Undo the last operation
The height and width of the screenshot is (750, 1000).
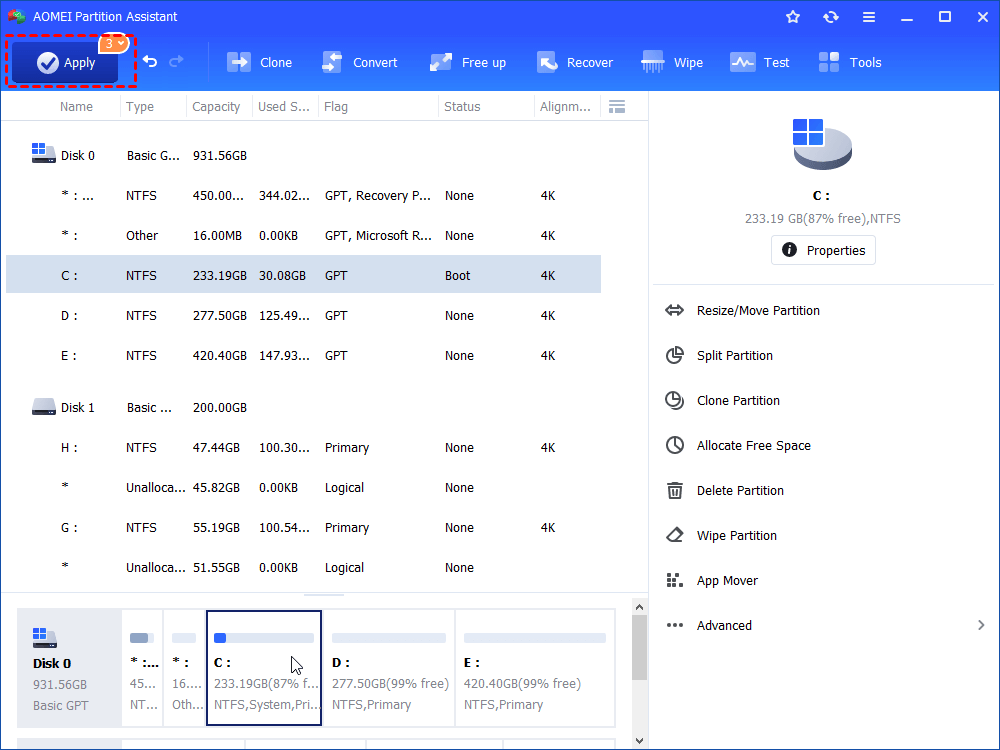pyautogui.click(x=150, y=61)
